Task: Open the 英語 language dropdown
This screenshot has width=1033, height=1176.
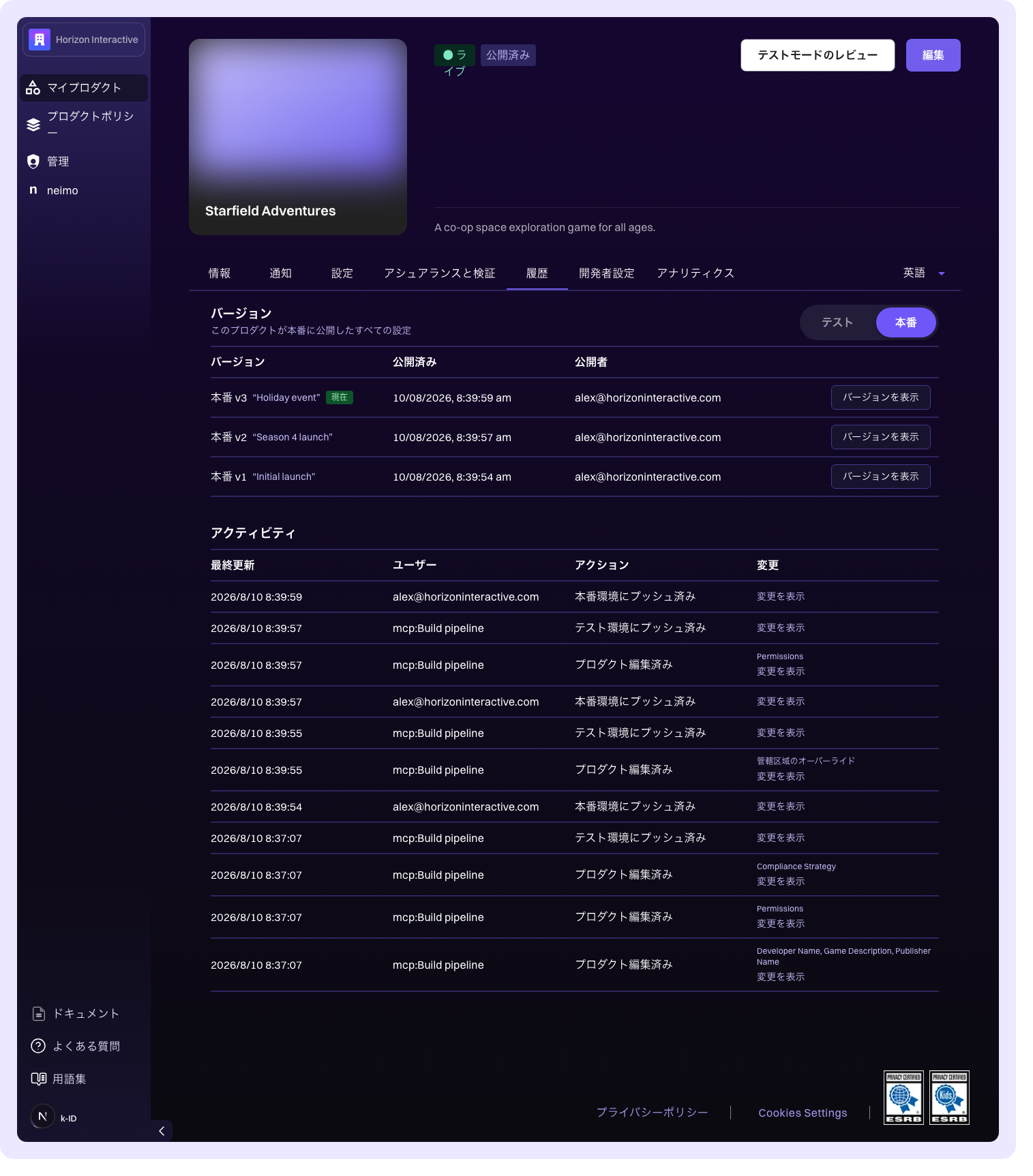Action: point(924,273)
